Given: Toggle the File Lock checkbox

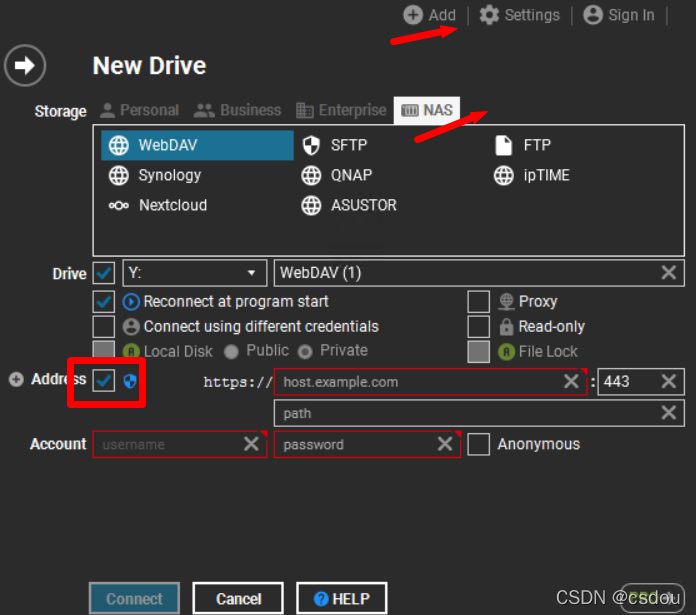Looking at the screenshot, I should coord(478,352).
